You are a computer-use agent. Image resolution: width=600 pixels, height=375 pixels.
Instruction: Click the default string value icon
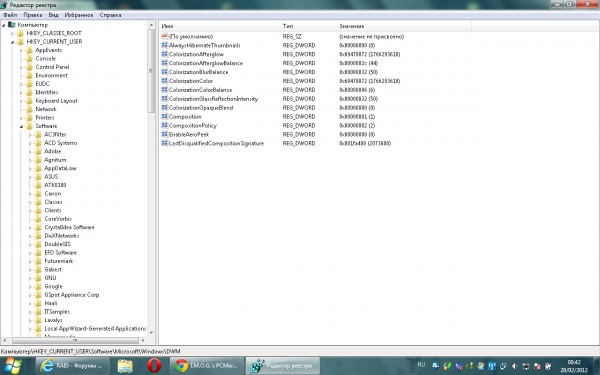click(165, 36)
